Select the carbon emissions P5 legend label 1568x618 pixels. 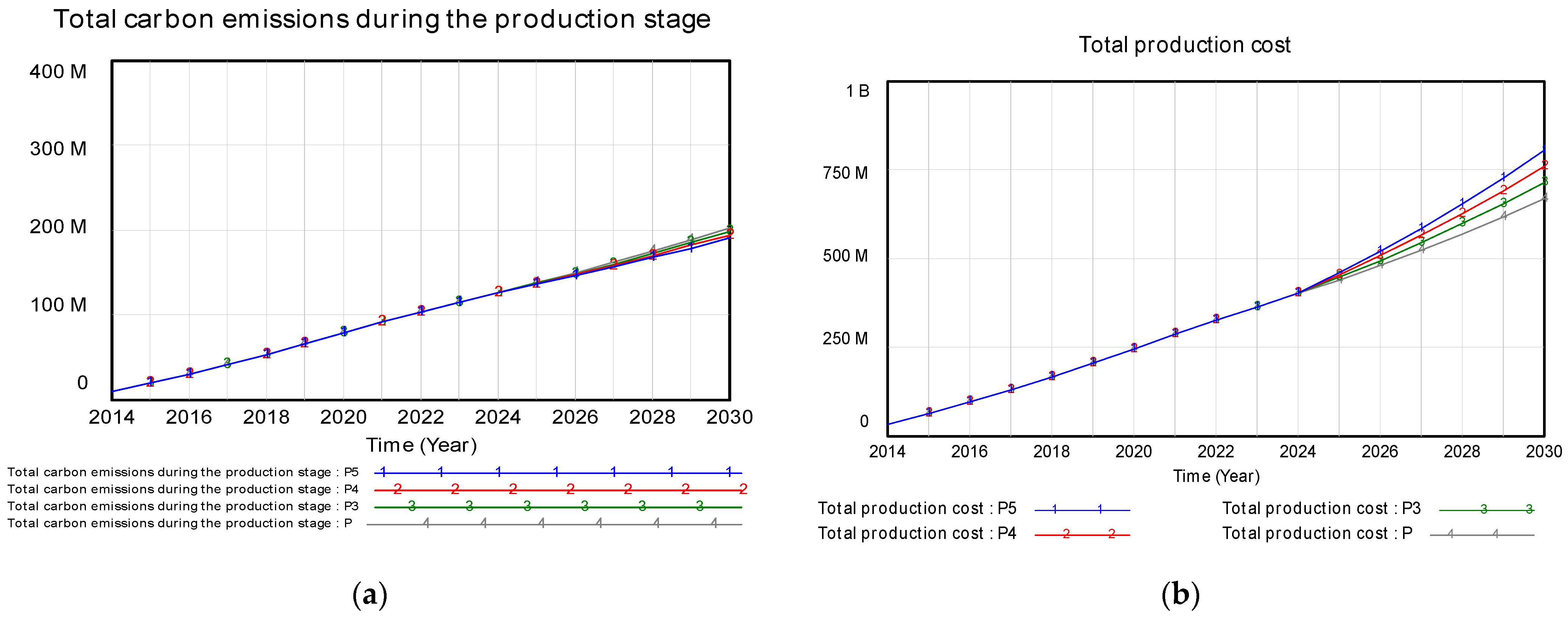(183, 472)
